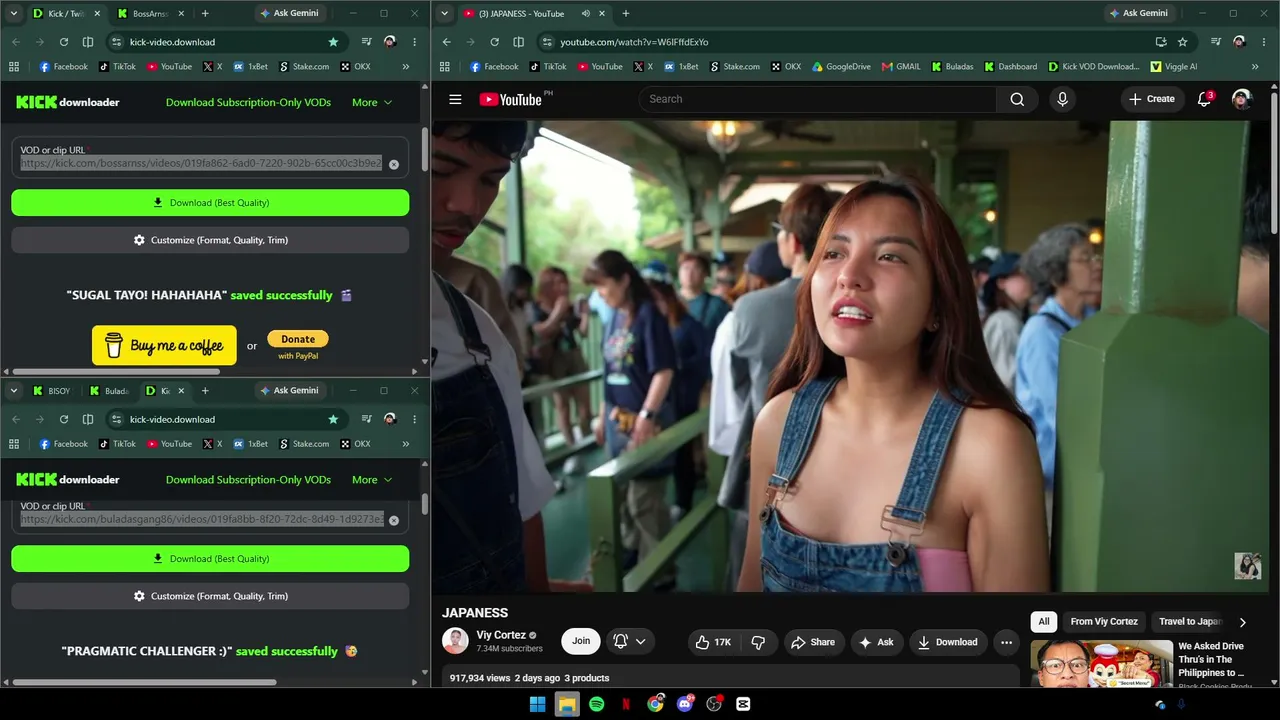
Task: Expand the More menu in top Kick downloader
Action: point(372,102)
